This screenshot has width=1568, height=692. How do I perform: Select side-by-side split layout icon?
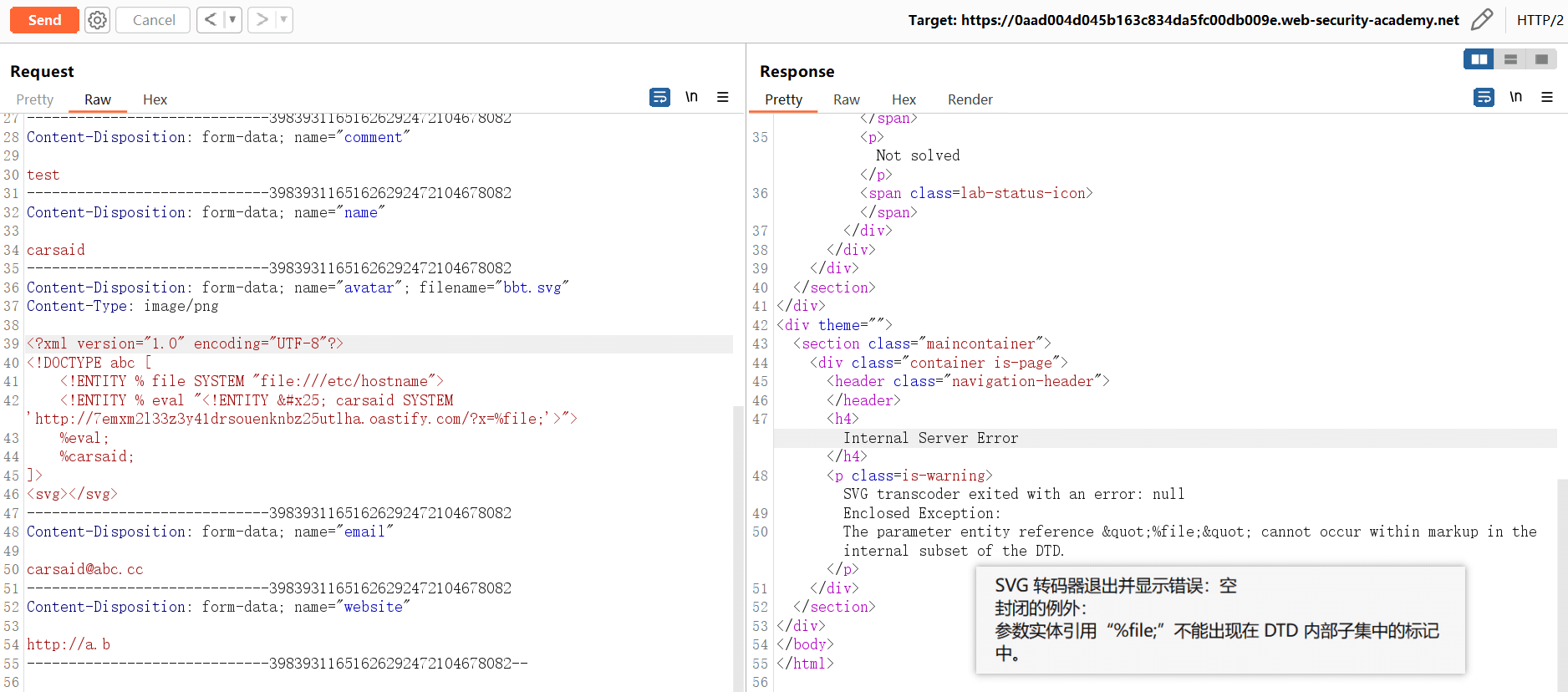coord(1479,59)
